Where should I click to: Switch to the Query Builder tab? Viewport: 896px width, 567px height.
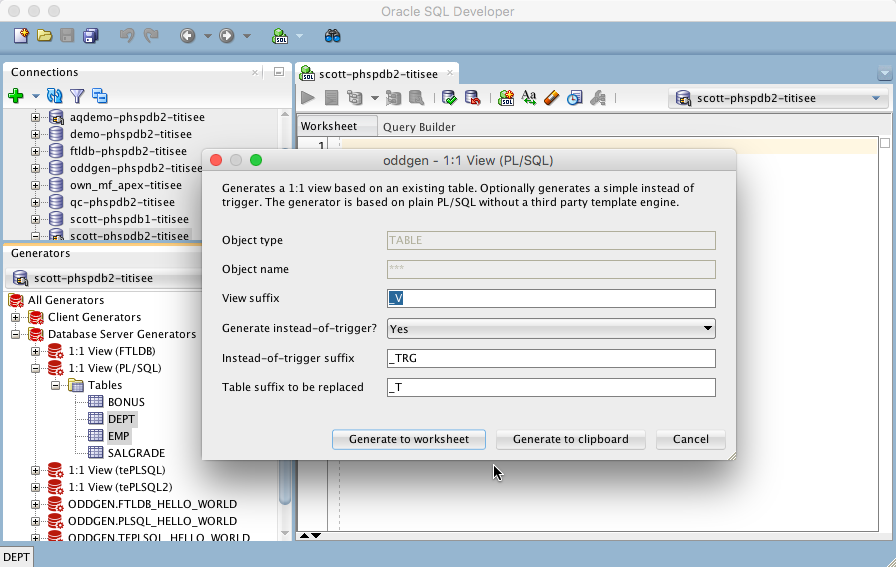click(x=419, y=127)
